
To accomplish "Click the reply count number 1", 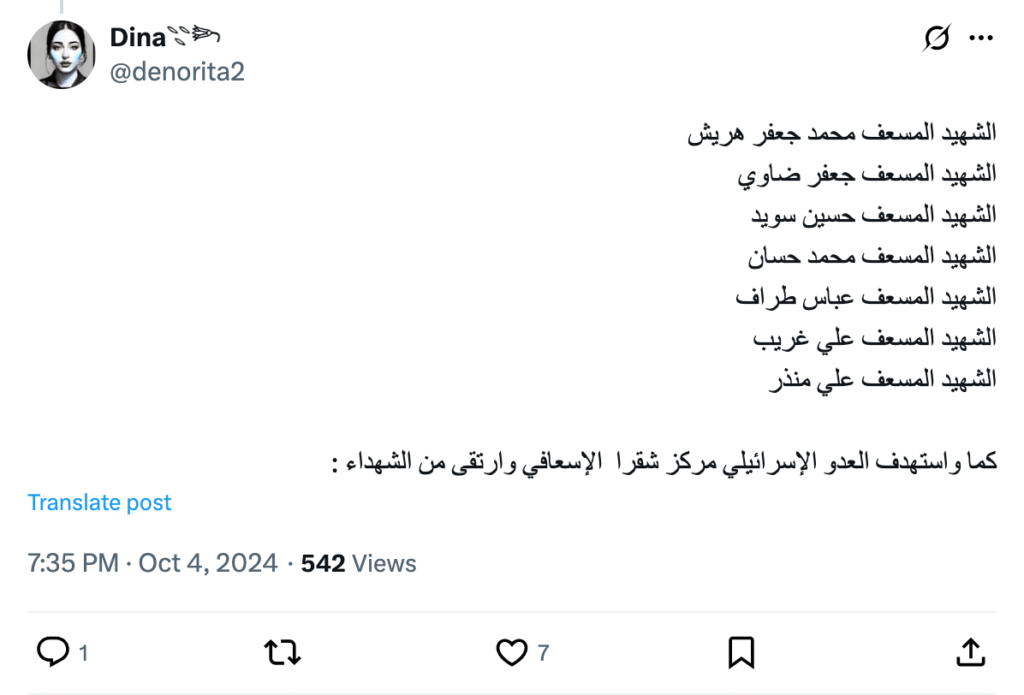I will point(83,654).
